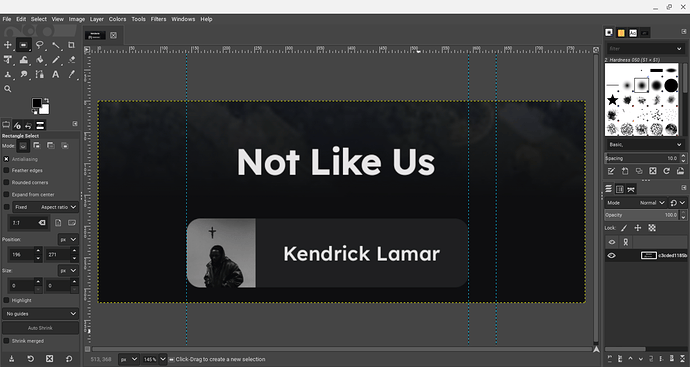Open the Position units px dropdown
The width and height of the screenshot is (690, 367).
68,239
